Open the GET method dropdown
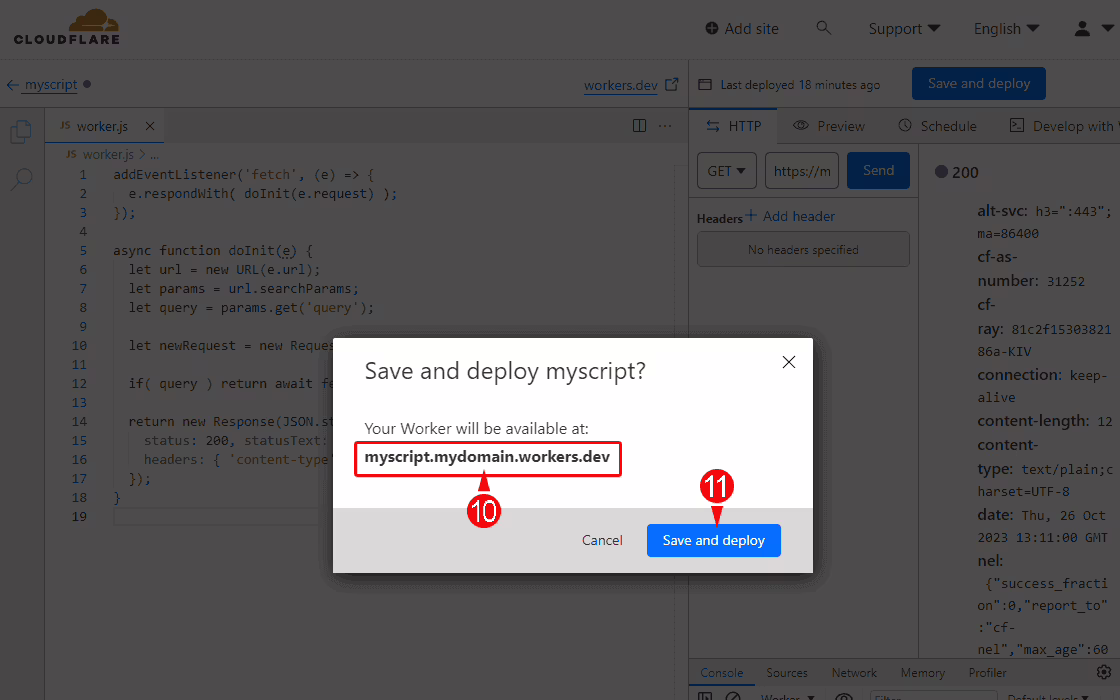The width and height of the screenshot is (1120, 700). [x=726, y=171]
